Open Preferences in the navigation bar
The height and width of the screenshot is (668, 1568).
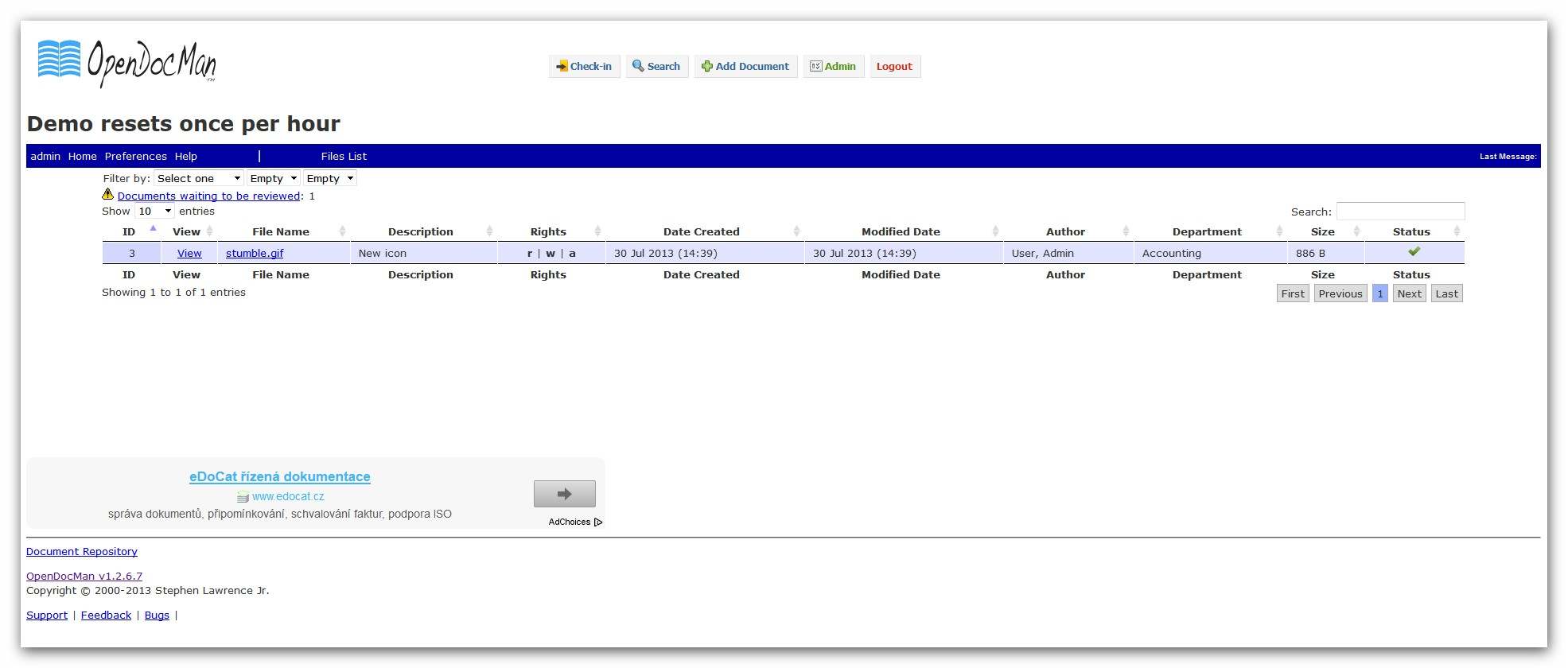click(x=136, y=156)
